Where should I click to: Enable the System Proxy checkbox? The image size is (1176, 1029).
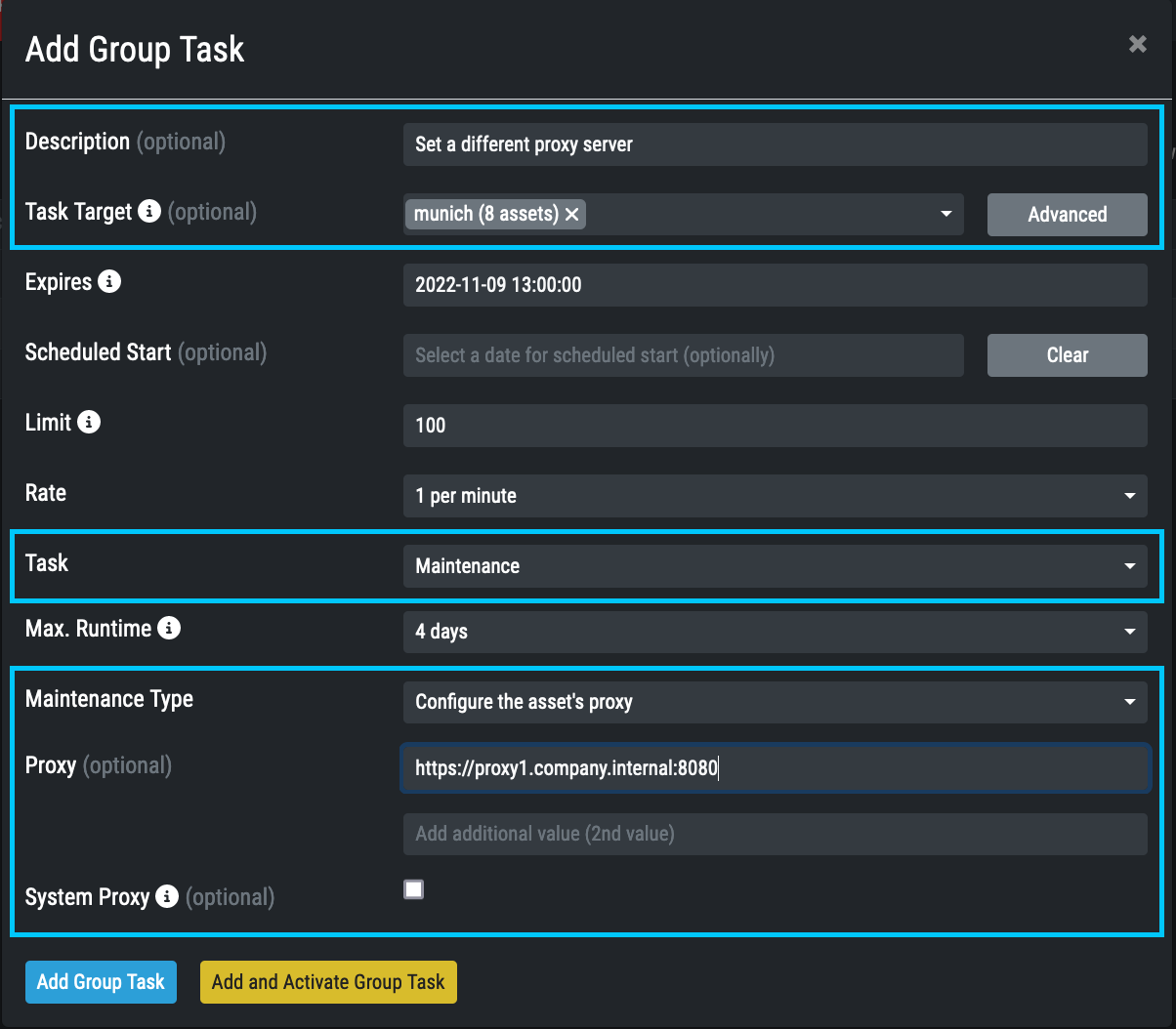(x=414, y=889)
